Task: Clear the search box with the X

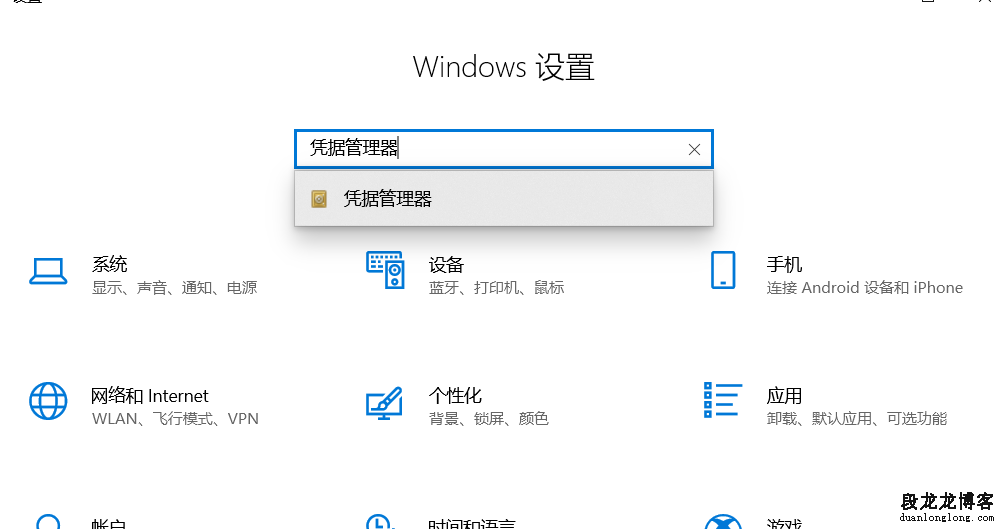Action: 694,150
